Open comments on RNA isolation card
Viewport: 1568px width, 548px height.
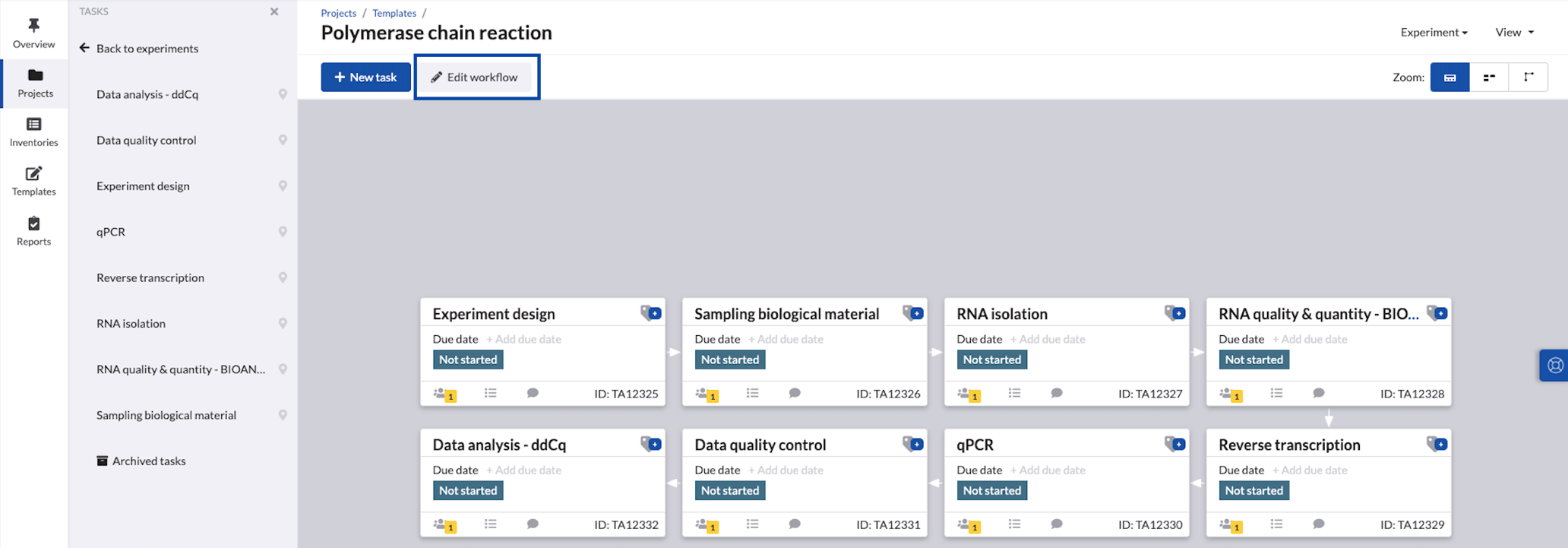point(1056,393)
